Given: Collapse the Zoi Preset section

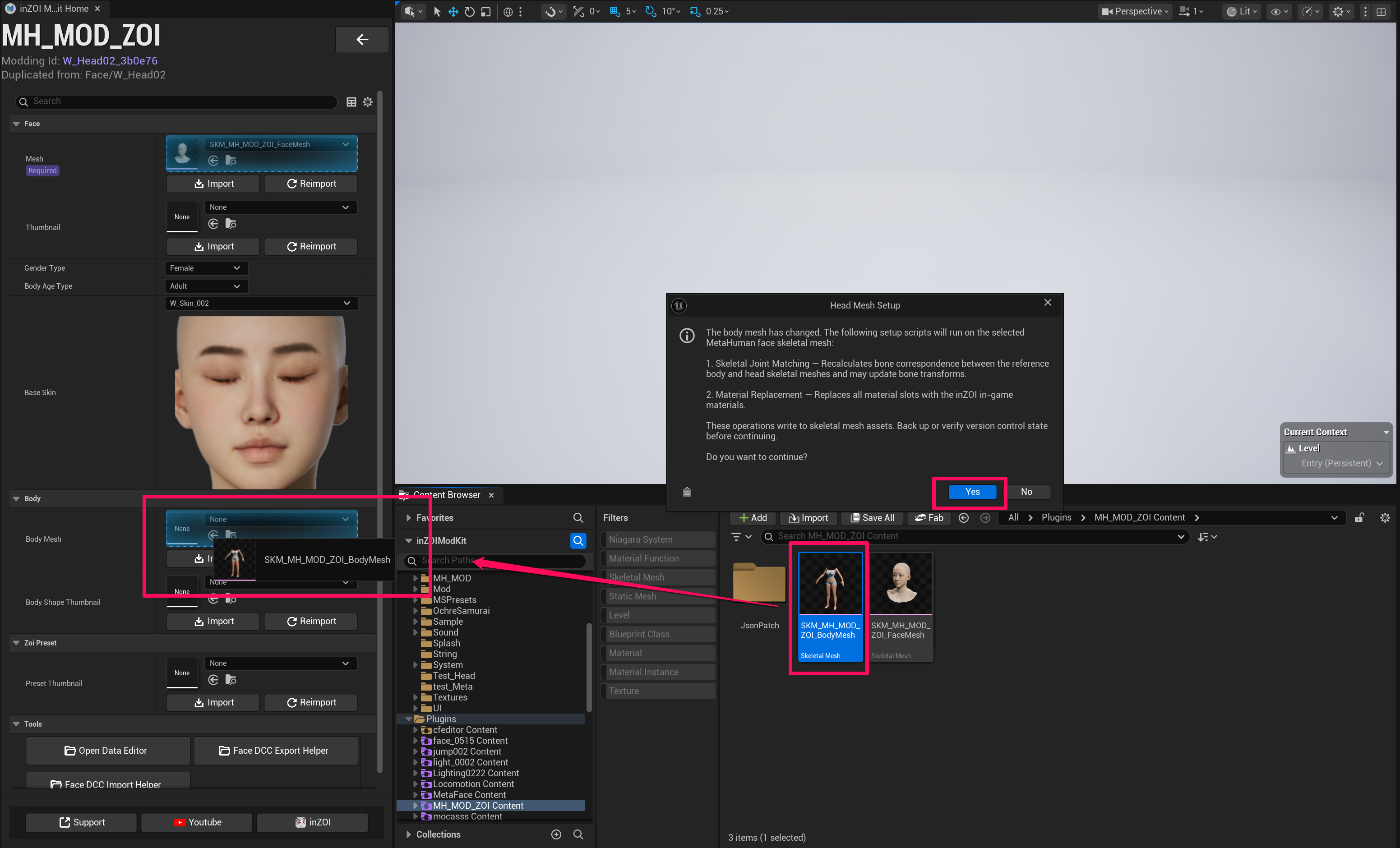Looking at the screenshot, I should coord(16,643).
